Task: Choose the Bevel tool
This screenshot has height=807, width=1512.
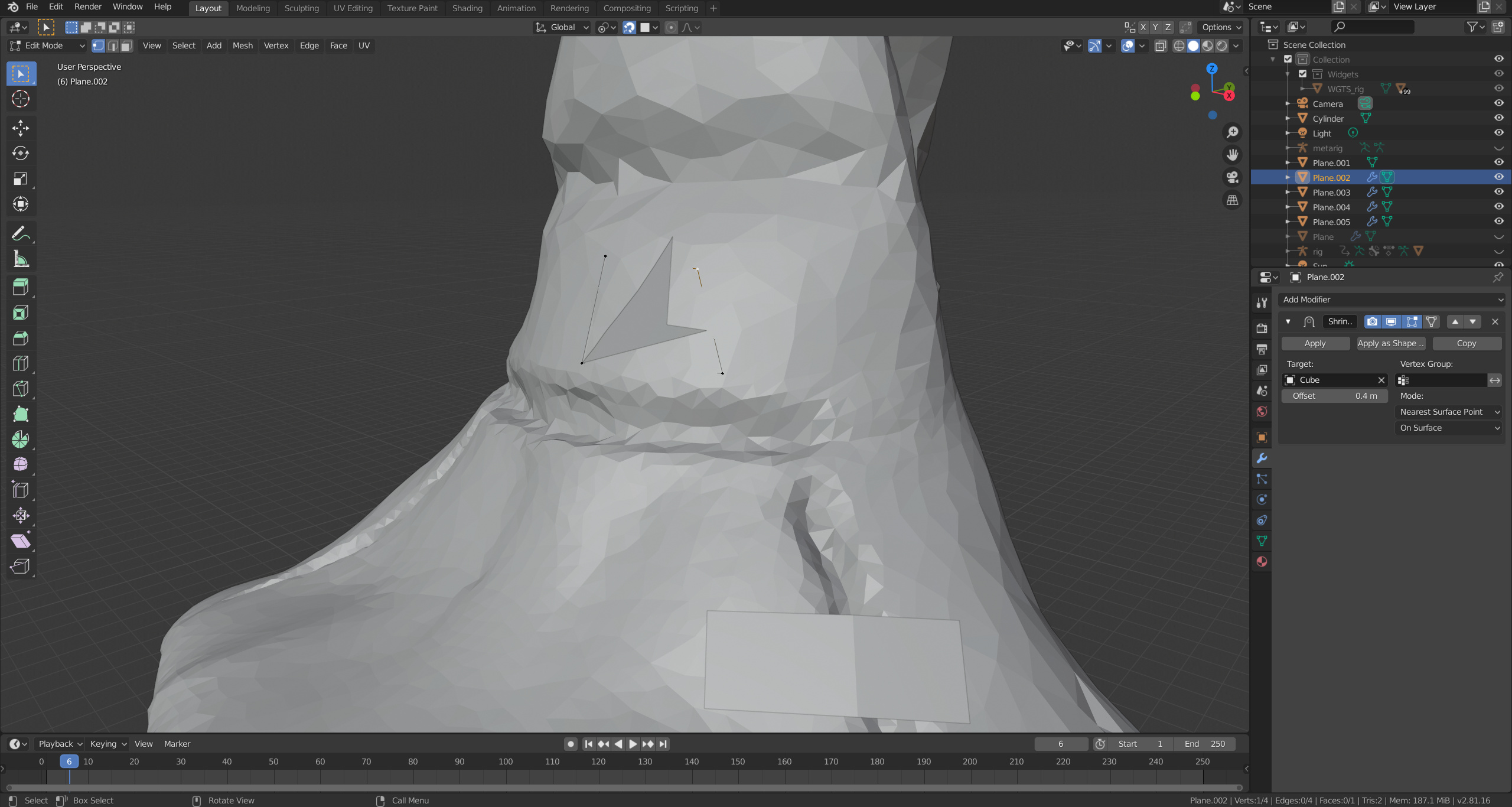Action: (x=21, y=338)
